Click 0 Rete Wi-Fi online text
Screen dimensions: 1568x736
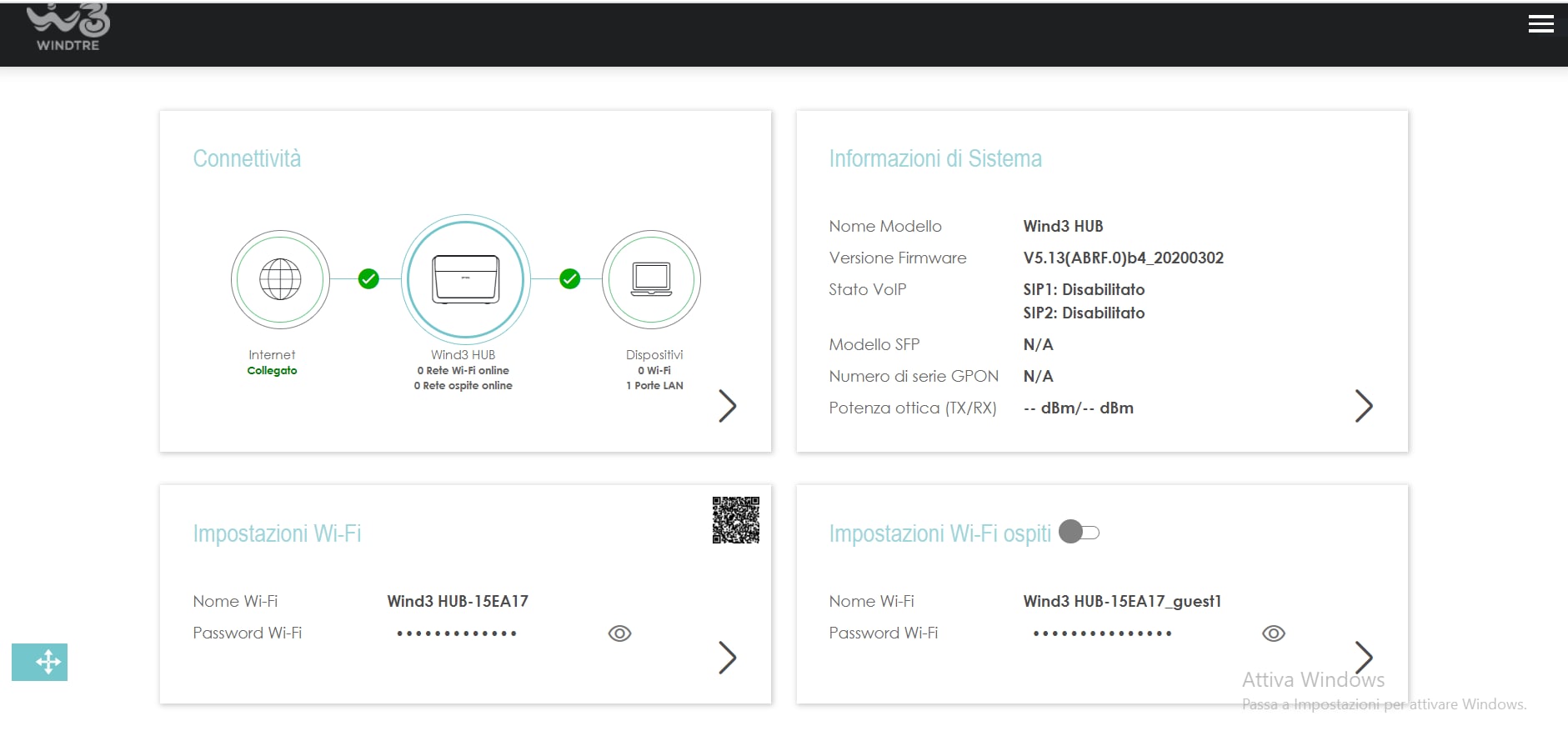pyautogui.click(x=463, y=370)
